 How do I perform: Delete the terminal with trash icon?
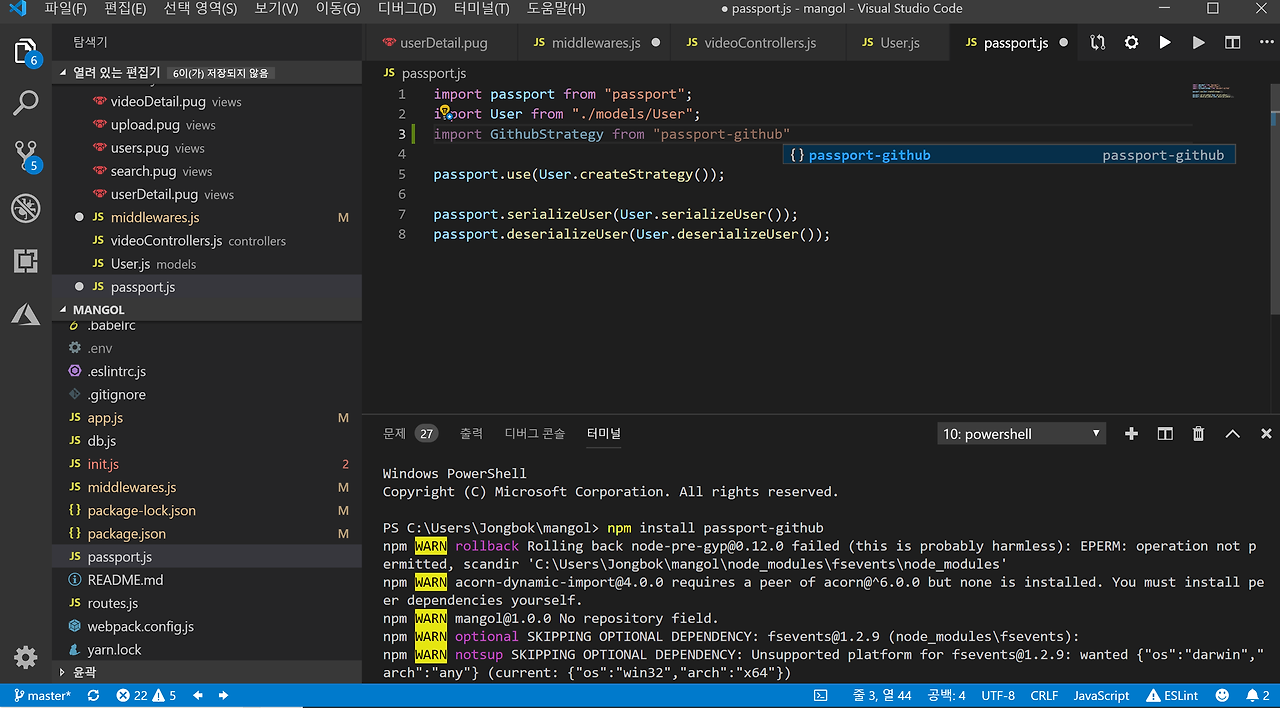pyautogui.click(x=1198, y=434)
